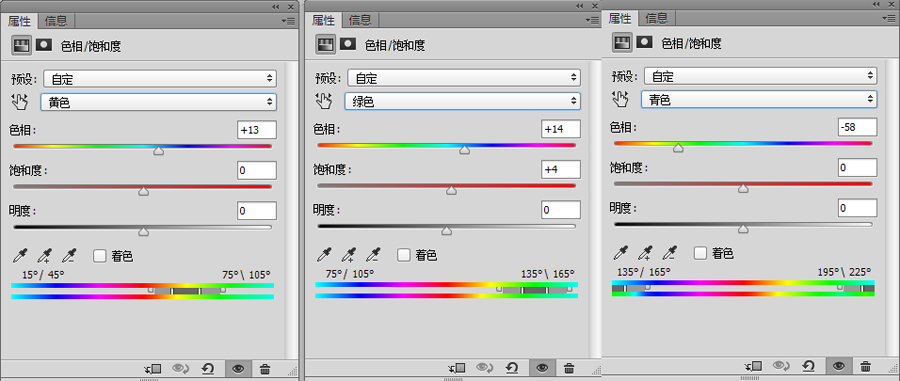Reset adjustment defaults in Green panel
900x381 pixels.
click(513, 367)
